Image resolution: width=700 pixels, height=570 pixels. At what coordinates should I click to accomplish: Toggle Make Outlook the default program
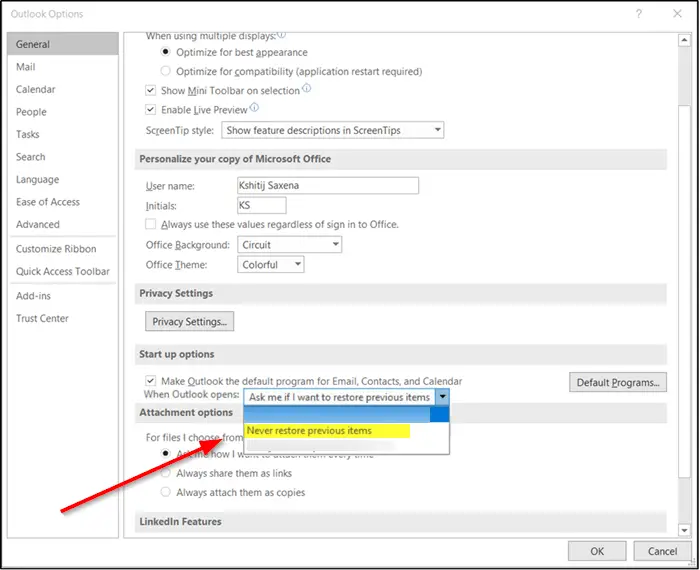pyautogui.click(x=150, y=381)
